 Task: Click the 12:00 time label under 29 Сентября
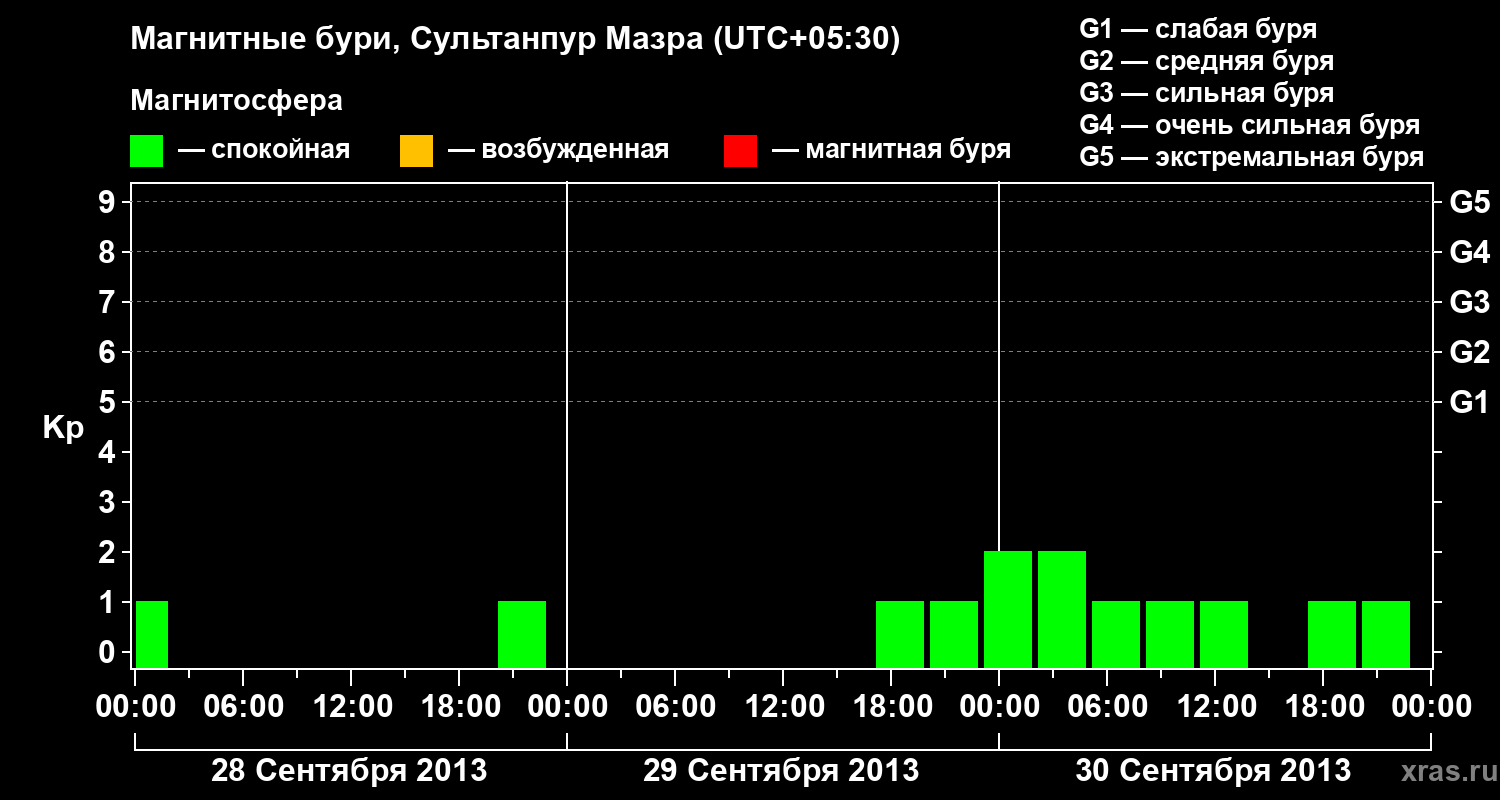[783, 707]
